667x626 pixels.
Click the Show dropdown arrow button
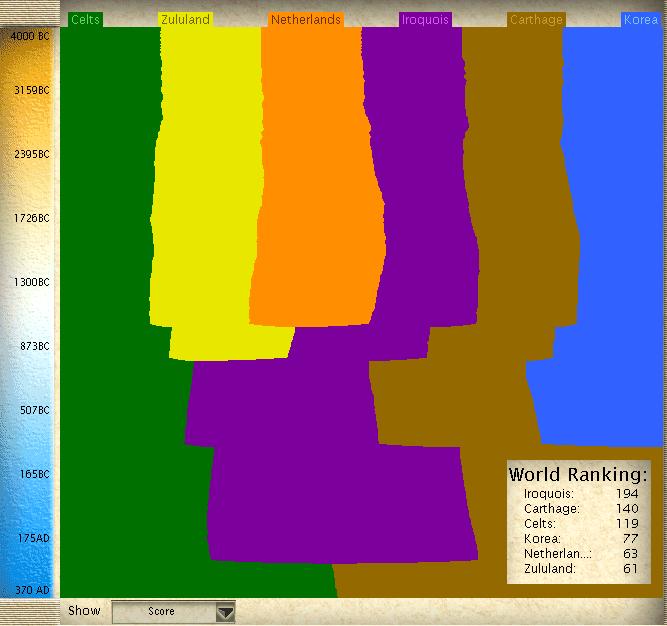pyautogui.click(x=225, y=612)
